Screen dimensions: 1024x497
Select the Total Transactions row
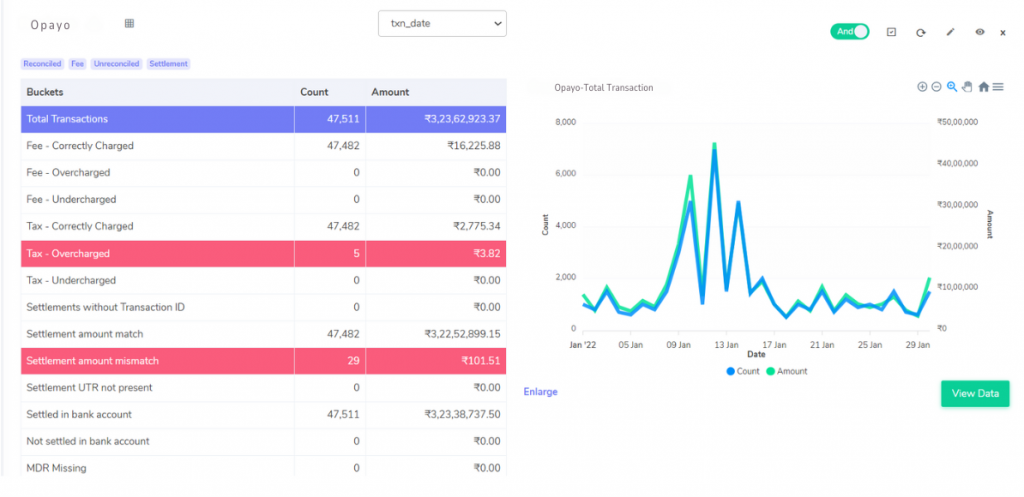coord(263,120)
